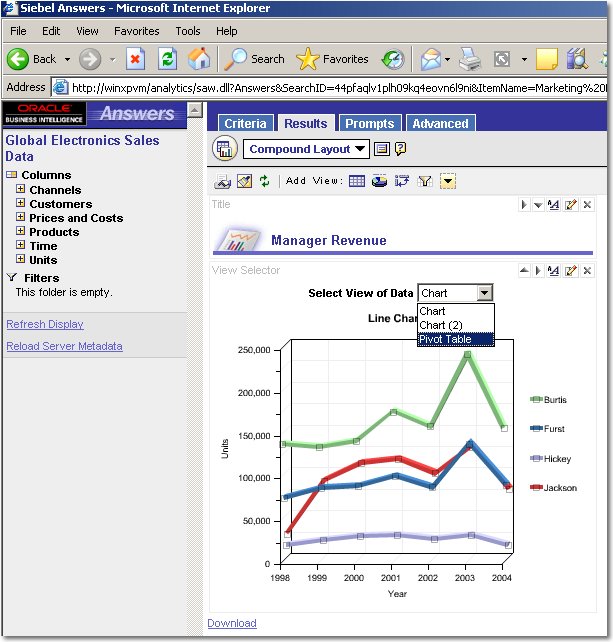Expand the Products folder
Viewport: 613px width, 642px height.
(20, 231)
